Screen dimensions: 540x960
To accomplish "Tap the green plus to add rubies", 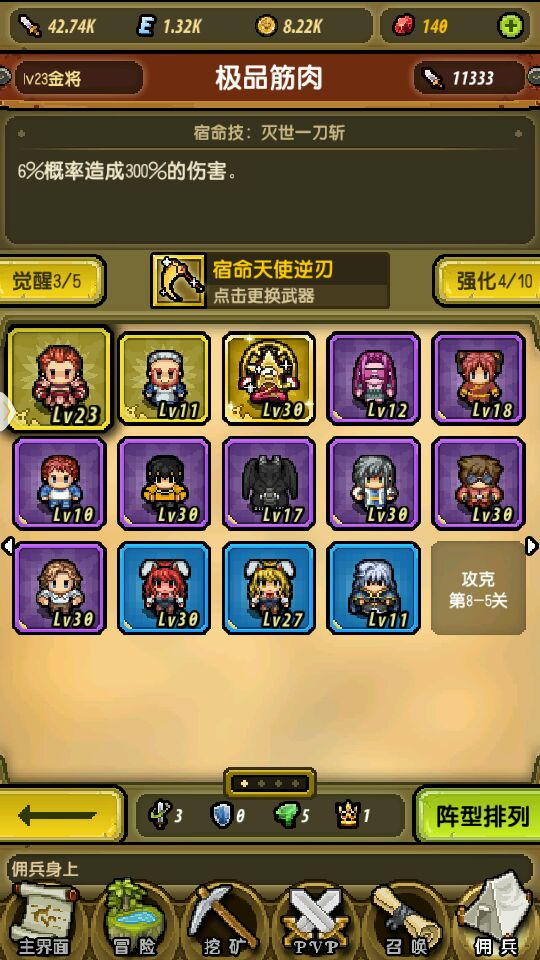I will tap(510, 26).
